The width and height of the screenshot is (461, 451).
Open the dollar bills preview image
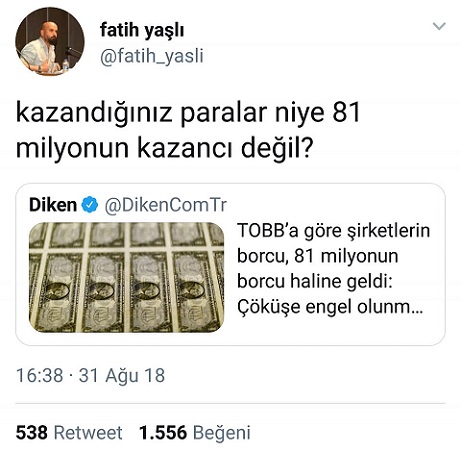point(127,277)
